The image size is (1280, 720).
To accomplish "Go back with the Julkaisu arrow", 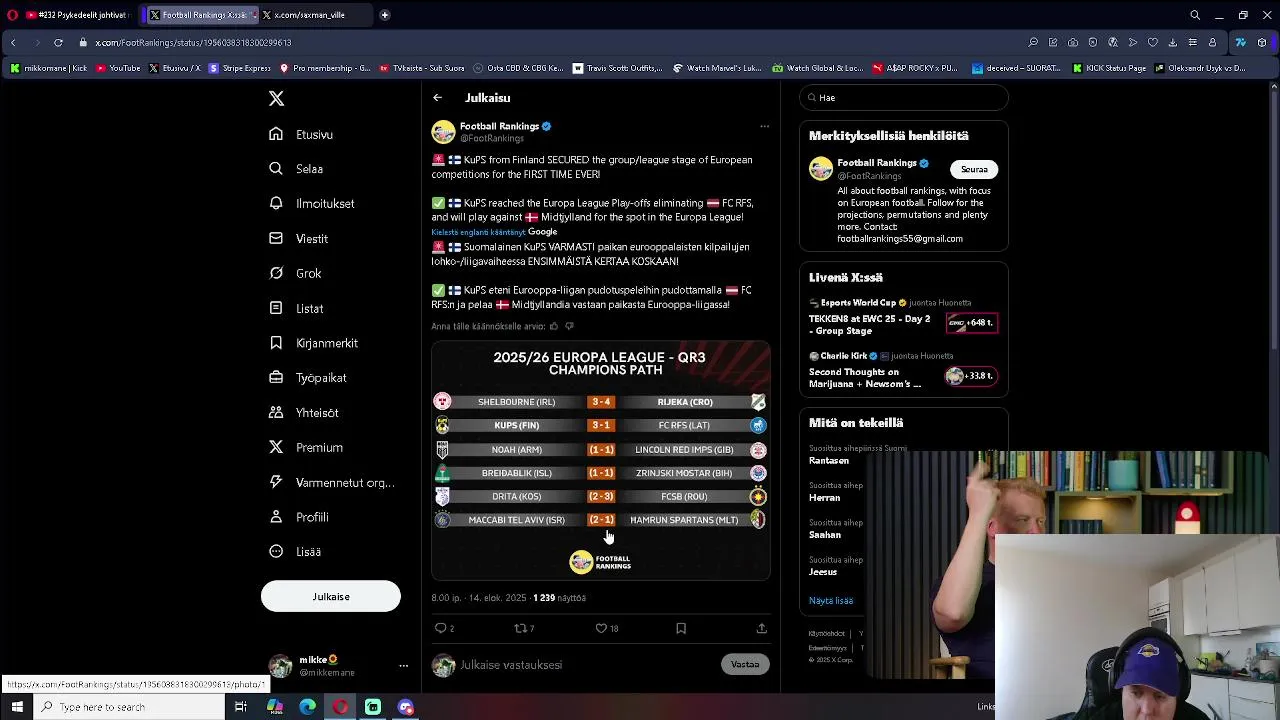I will 438,98.
